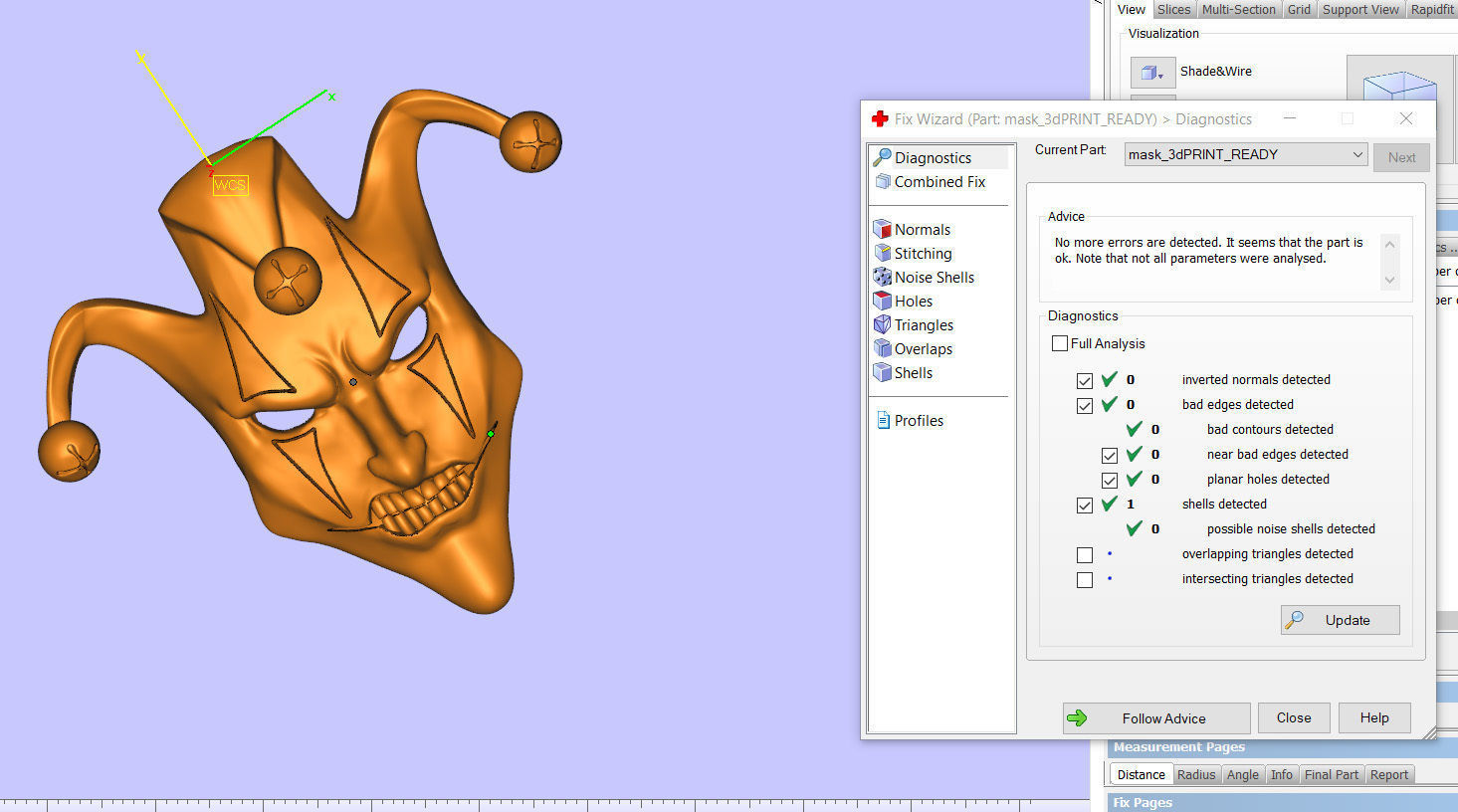Select the Stitching icon in the sidebar
The width and height of the screenshot is (1458, 812).
tap(882, 253)
